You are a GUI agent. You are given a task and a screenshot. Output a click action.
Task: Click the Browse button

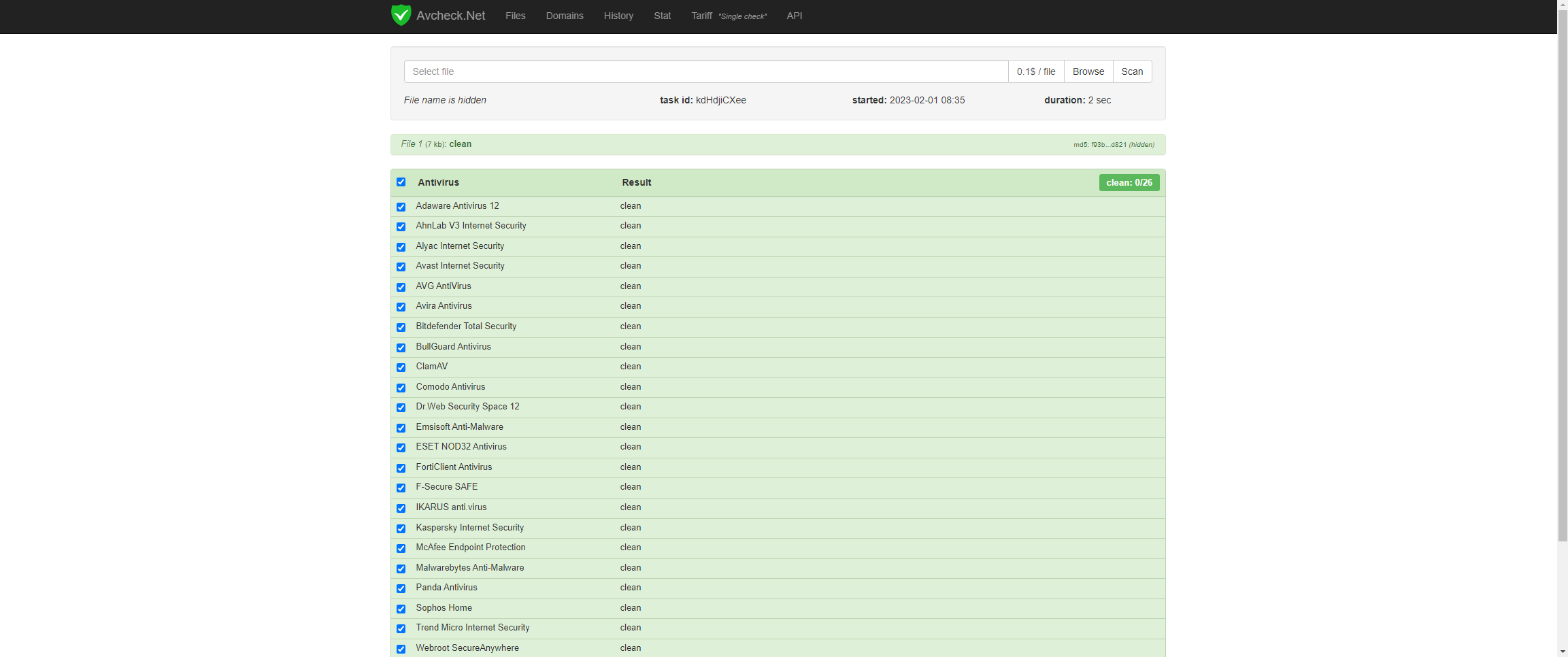coord(1088,71)
